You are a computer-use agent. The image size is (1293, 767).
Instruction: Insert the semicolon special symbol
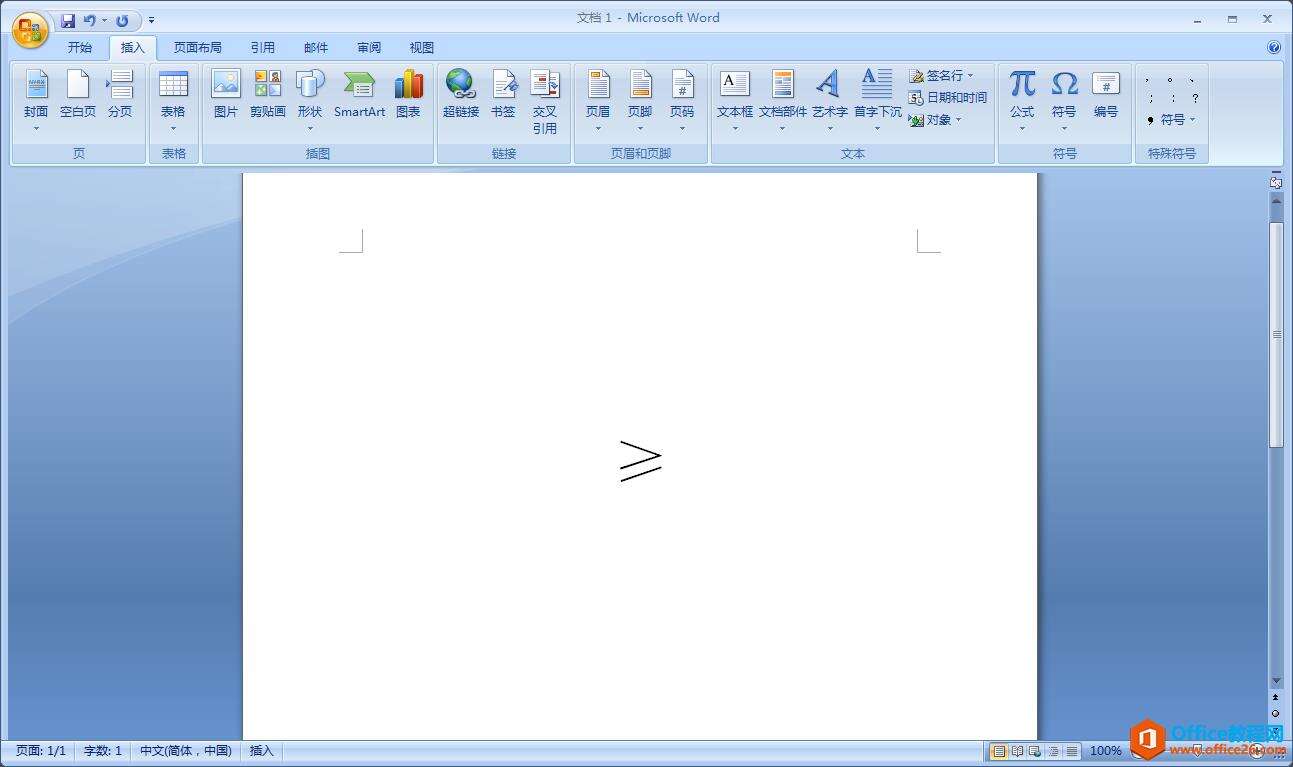pyautogui.click(x=1149, y=99)
